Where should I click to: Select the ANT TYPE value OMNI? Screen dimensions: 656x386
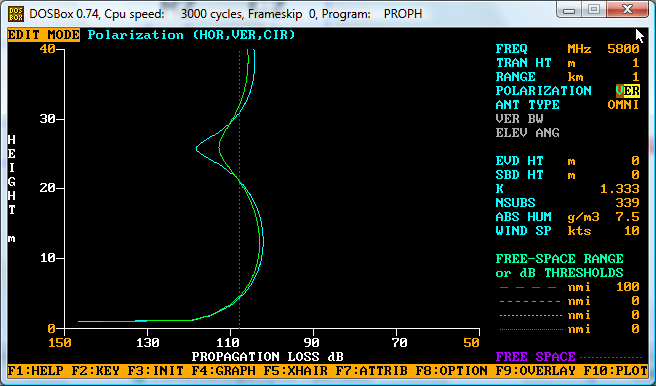click(x=623, y=105)
